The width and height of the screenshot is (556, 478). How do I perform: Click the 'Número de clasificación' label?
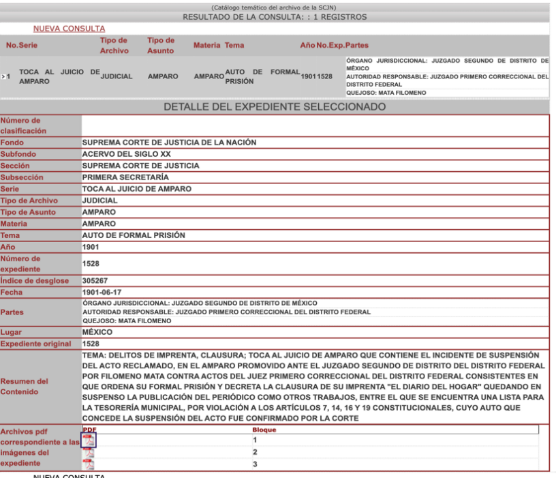[x=23, y=126]
